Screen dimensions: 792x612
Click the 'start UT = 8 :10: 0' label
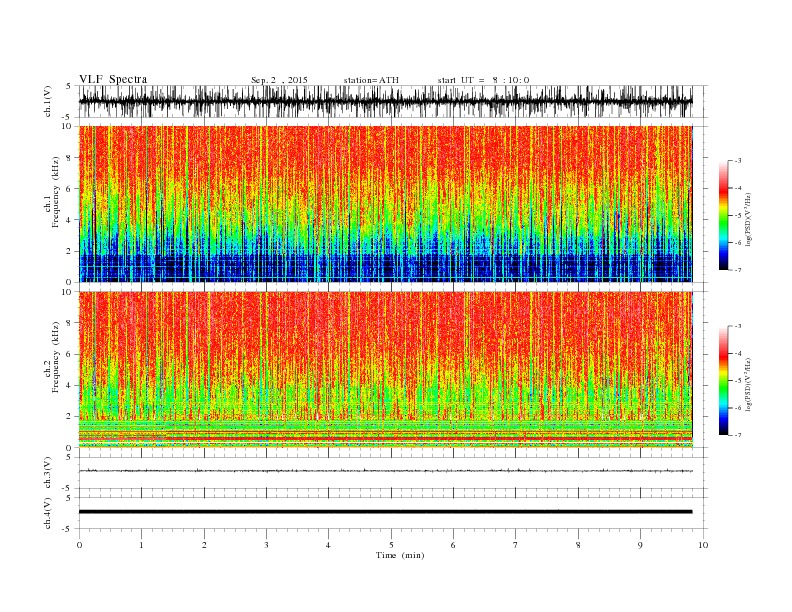click(483, 80)
